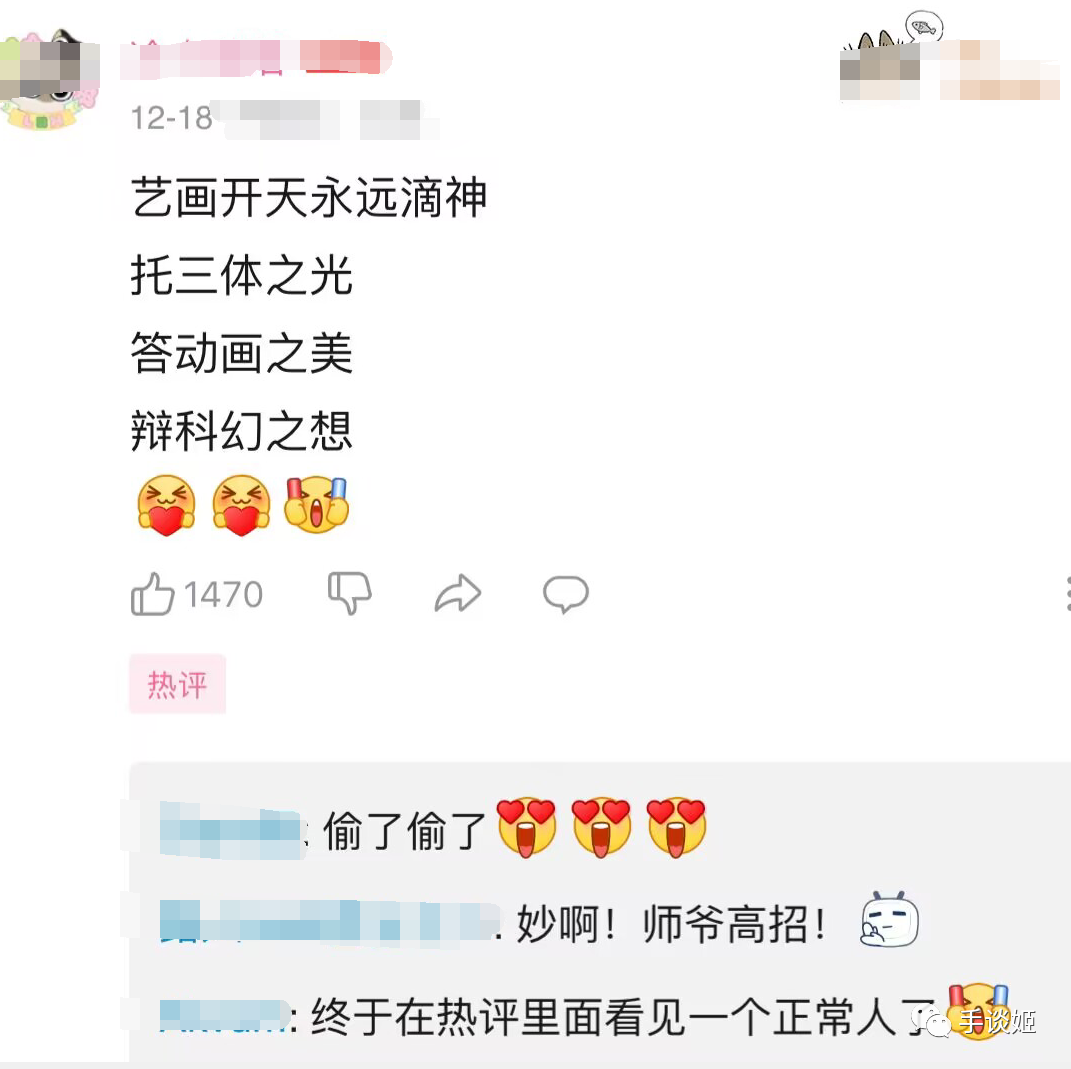The image size is (1071, 1069).
Task: Open the first reply author's blurred name
Action: pos(231,831)
